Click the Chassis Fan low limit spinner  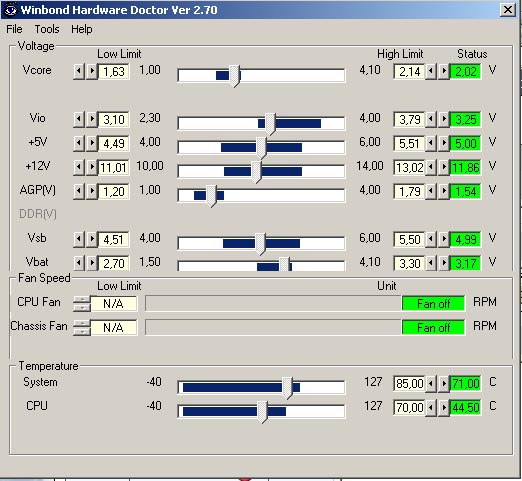pyautogui.click(x=82, y=327)
